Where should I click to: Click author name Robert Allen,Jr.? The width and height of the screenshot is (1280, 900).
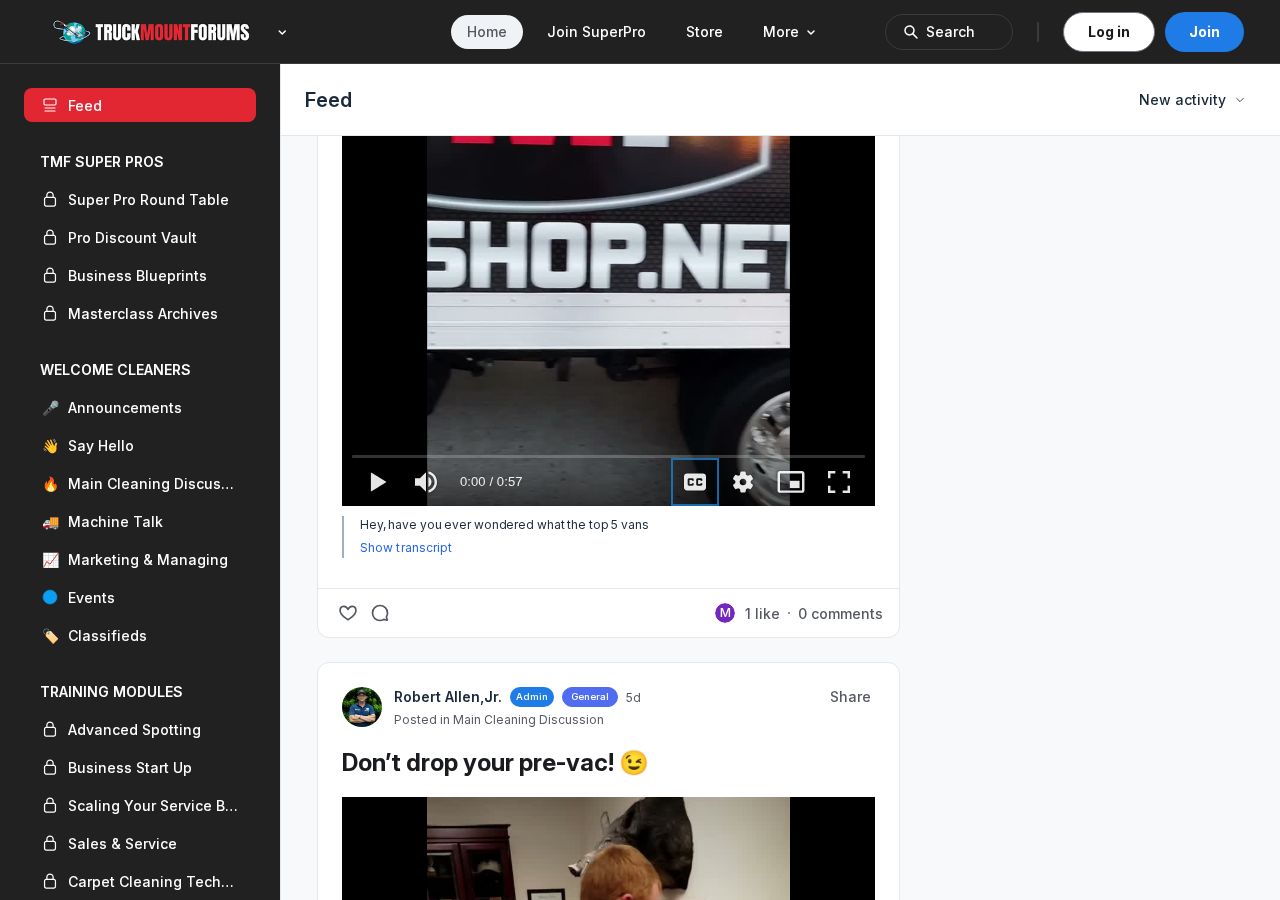tap(448, 697)
